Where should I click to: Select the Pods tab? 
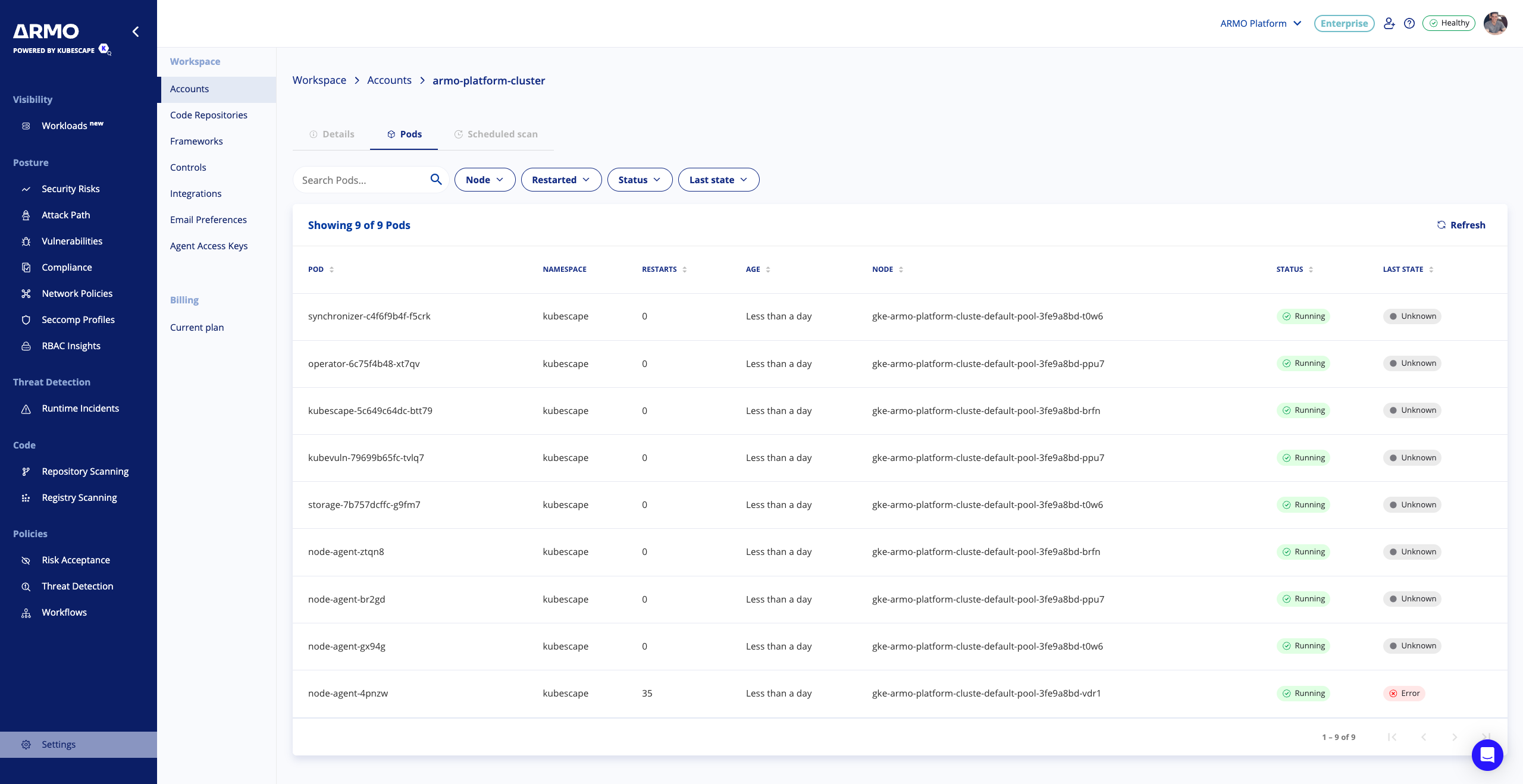tap(404, 134)
